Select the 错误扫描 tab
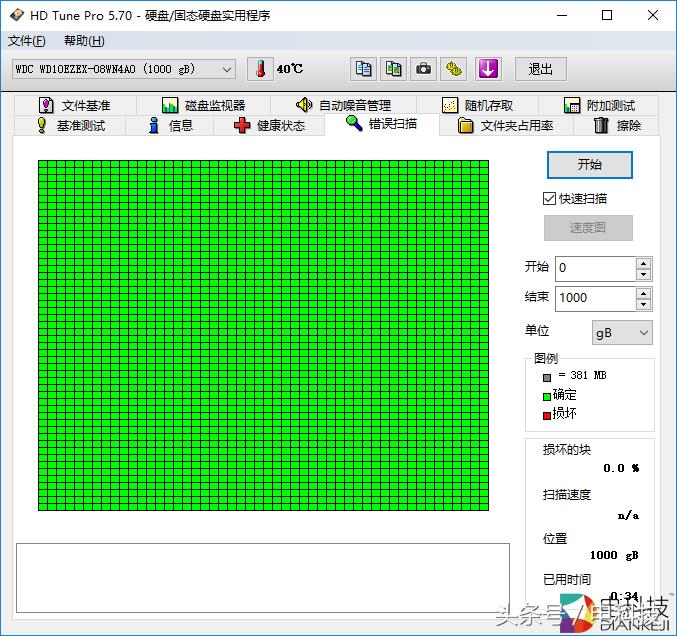 (x=382, y=124)
